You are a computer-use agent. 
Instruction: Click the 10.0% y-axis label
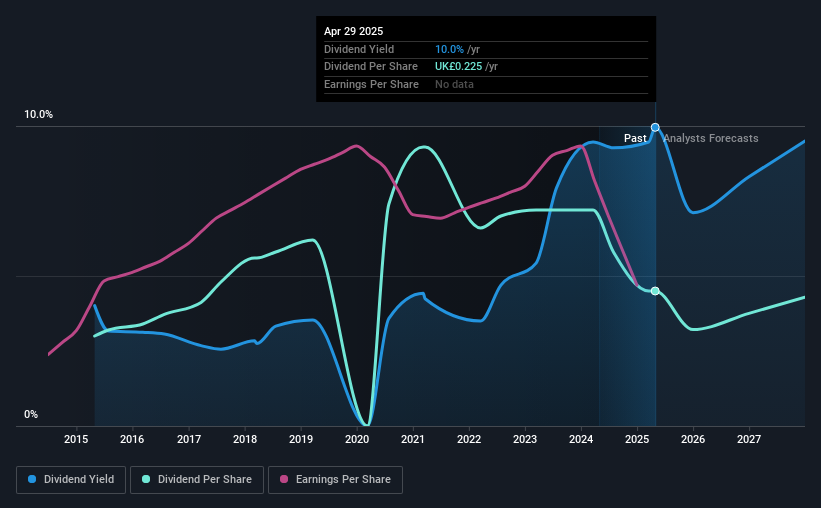point(38,115)
